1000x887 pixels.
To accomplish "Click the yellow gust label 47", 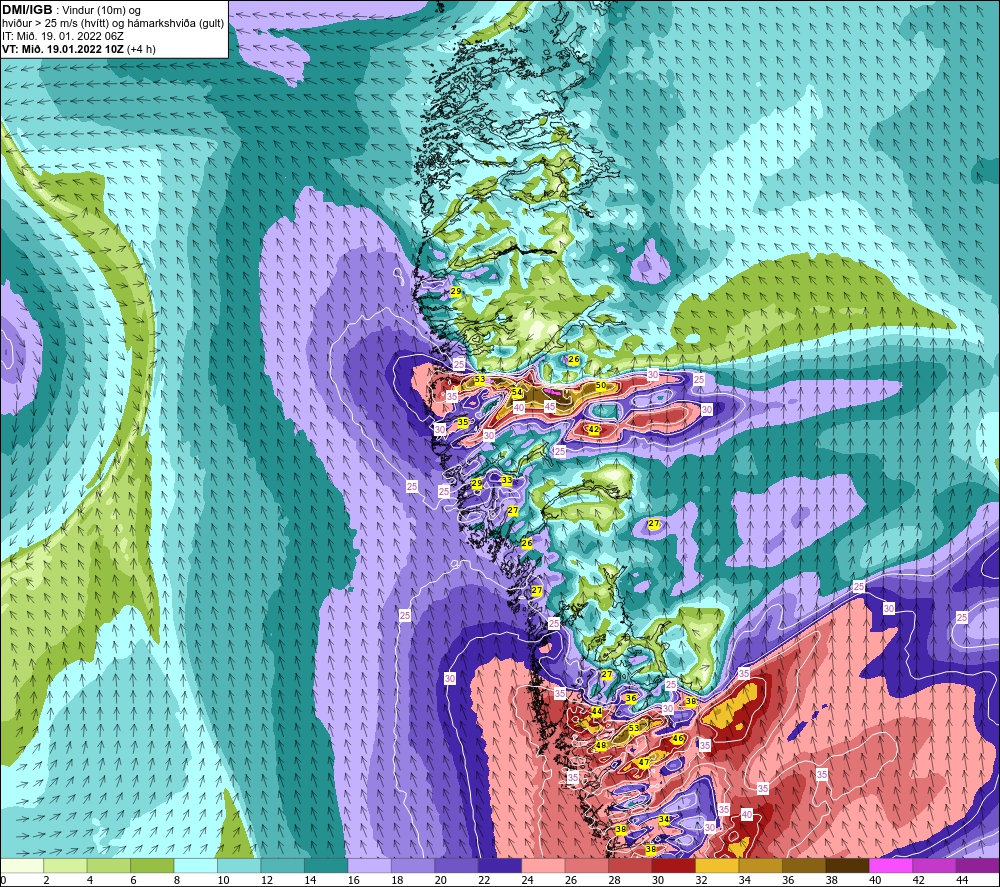I will (643, 762).
